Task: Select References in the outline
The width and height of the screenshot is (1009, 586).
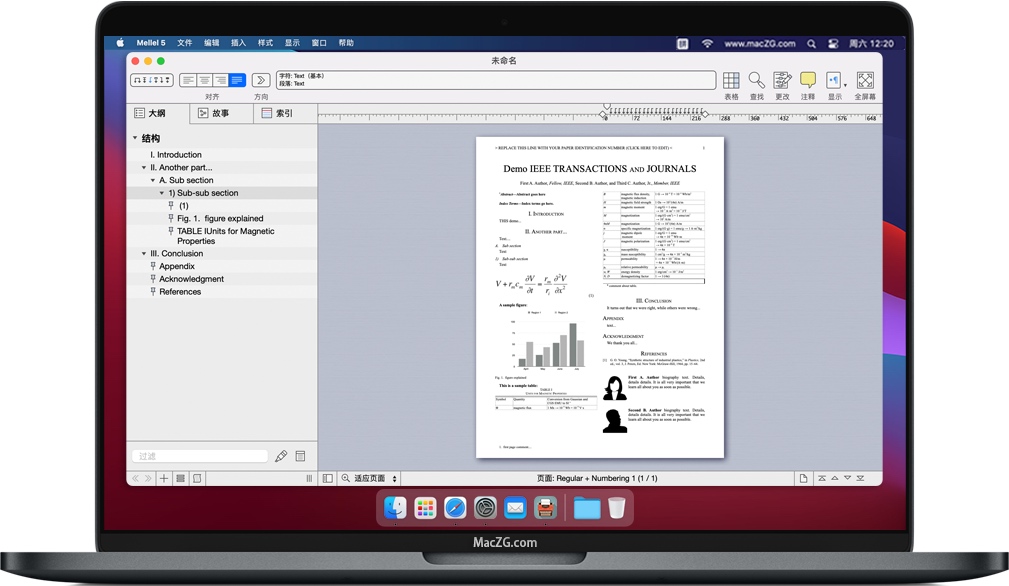Action: pos(180,291)
